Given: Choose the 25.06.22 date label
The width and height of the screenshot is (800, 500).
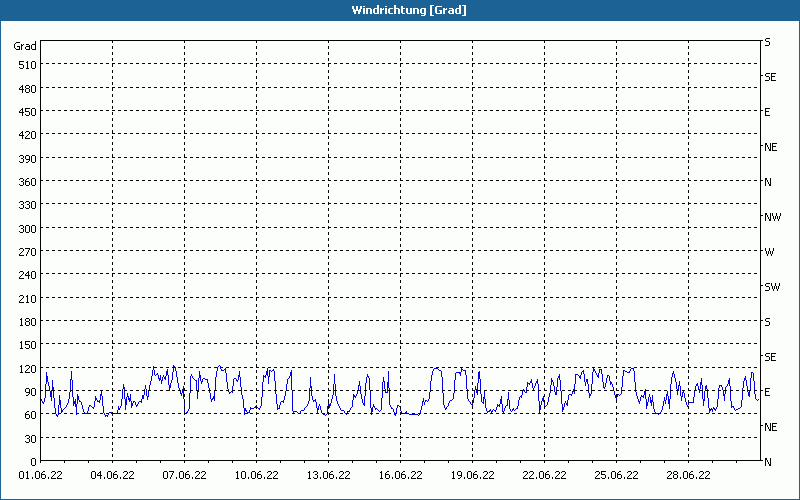Looking at the screenshot, I should (x=616, y=475).
